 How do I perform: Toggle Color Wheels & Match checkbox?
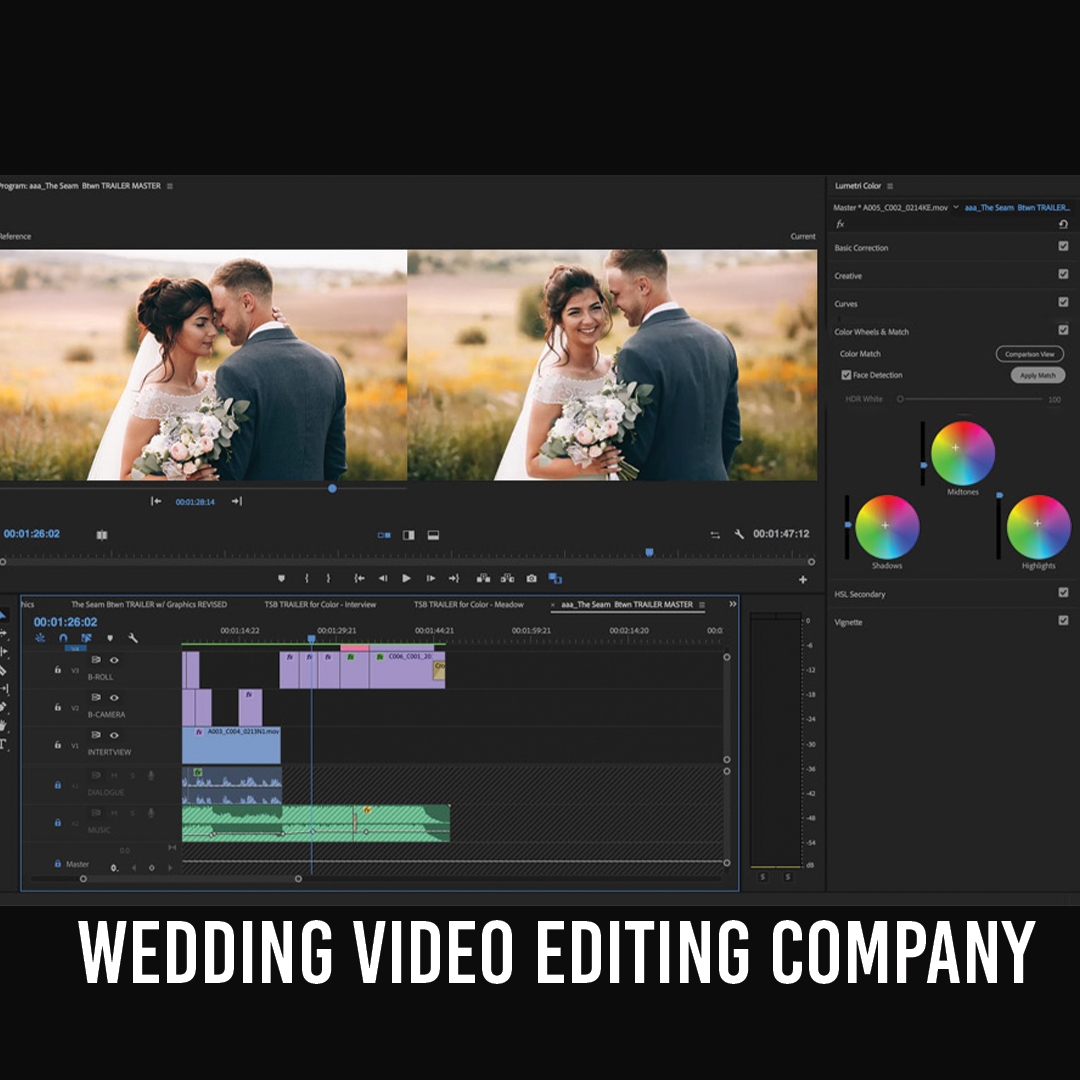1063,330
